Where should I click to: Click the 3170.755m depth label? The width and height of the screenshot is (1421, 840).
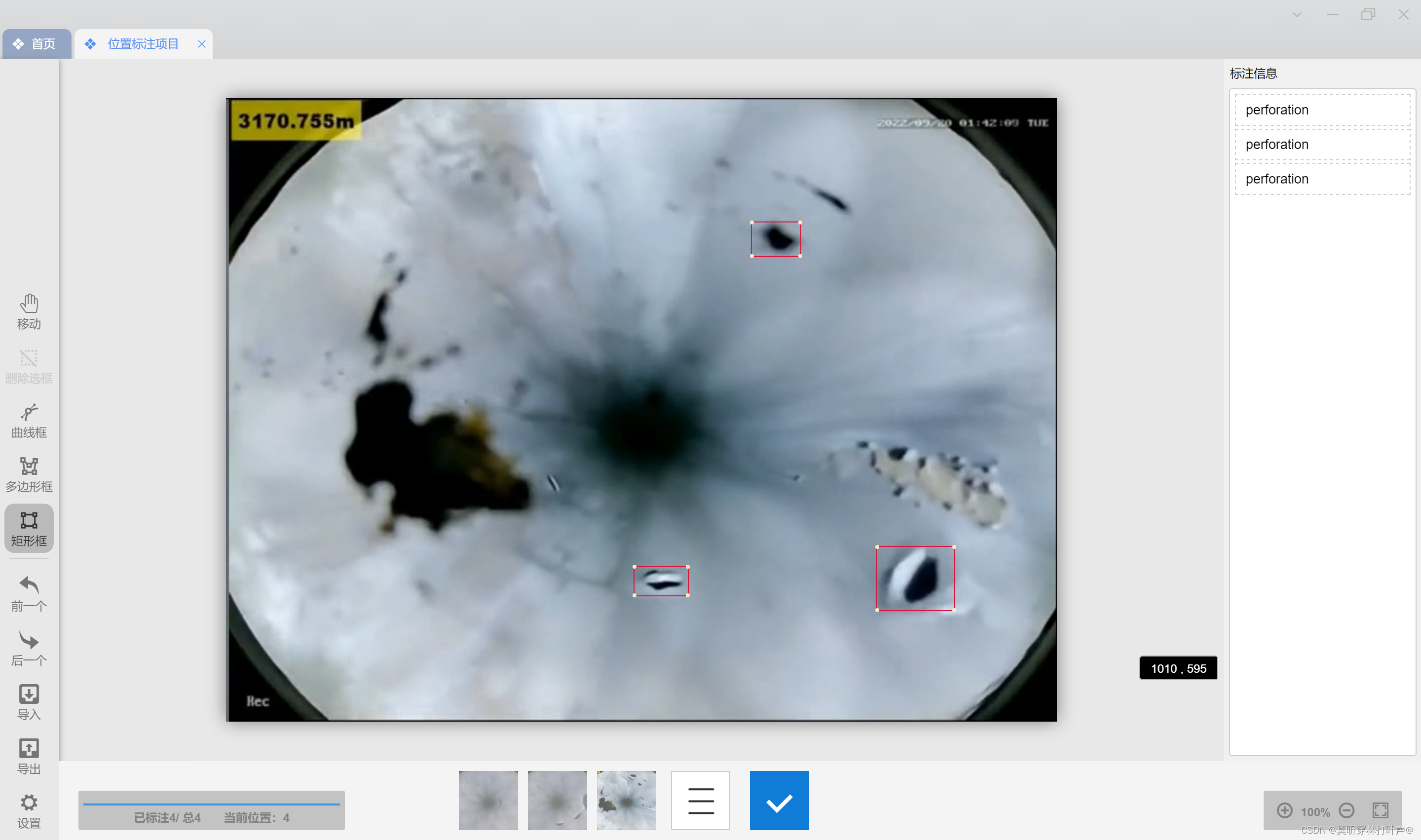click(x=296, y=120)
